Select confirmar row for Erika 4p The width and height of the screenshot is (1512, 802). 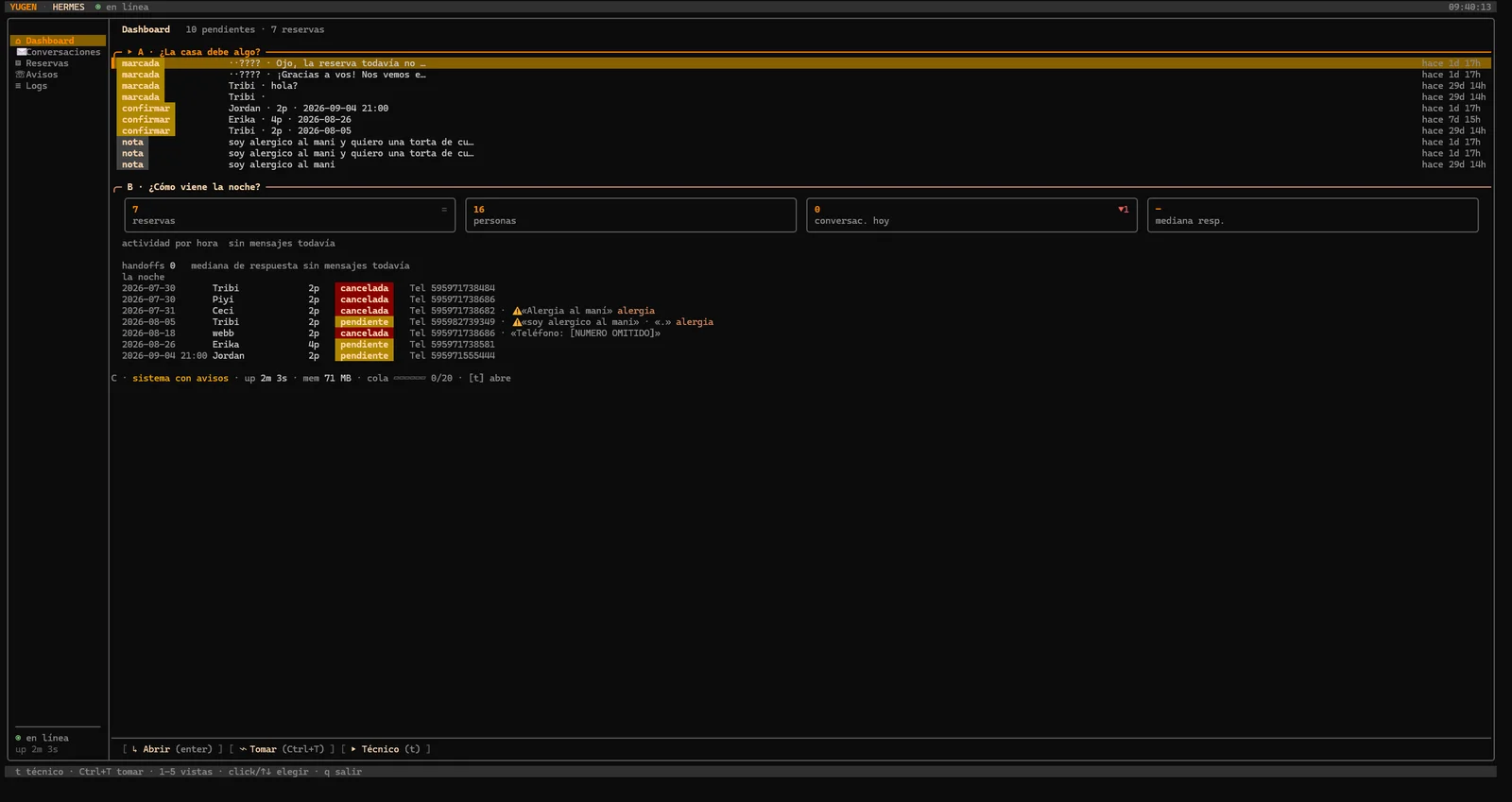[801, 120]
